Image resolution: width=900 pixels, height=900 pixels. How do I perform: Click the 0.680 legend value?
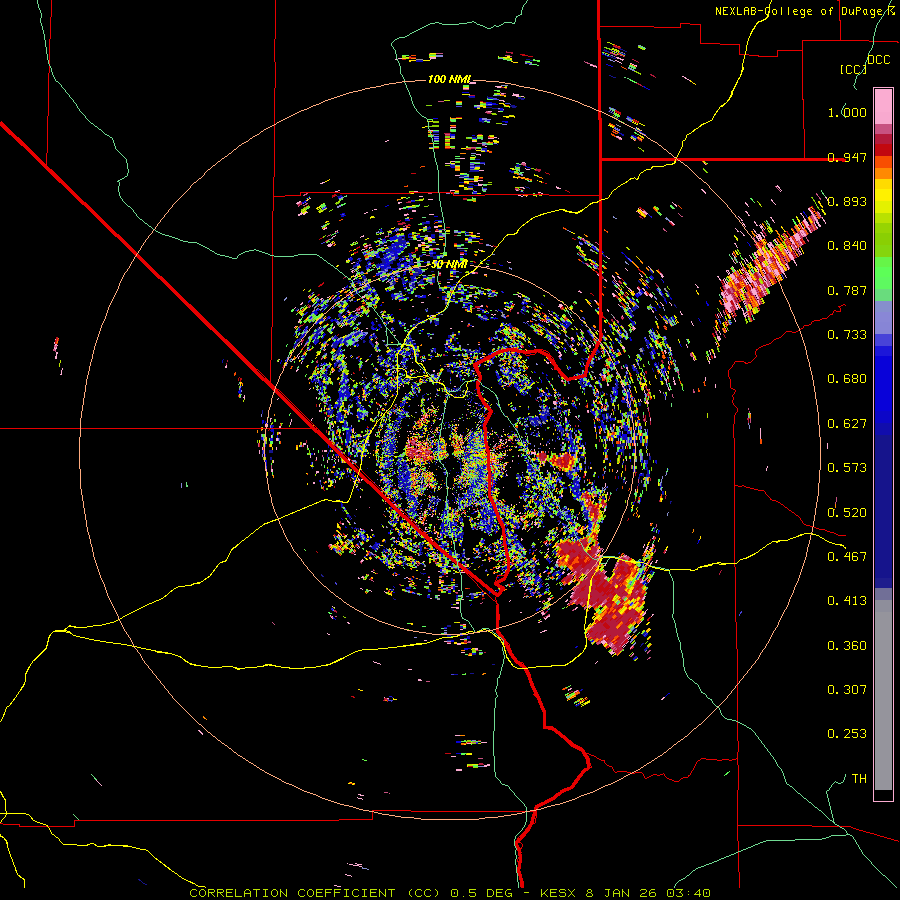[847, 379]
